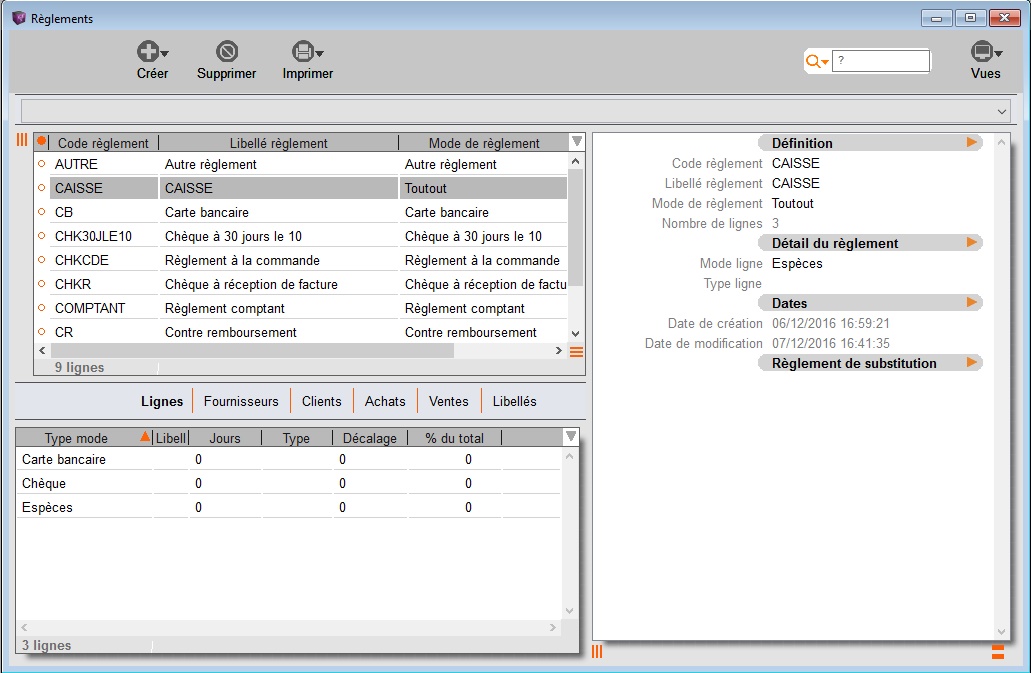Screen dimensions: 1031x673
Task: Click the Date de modification value
Action: pyautogui.click(x=830, y=343)
